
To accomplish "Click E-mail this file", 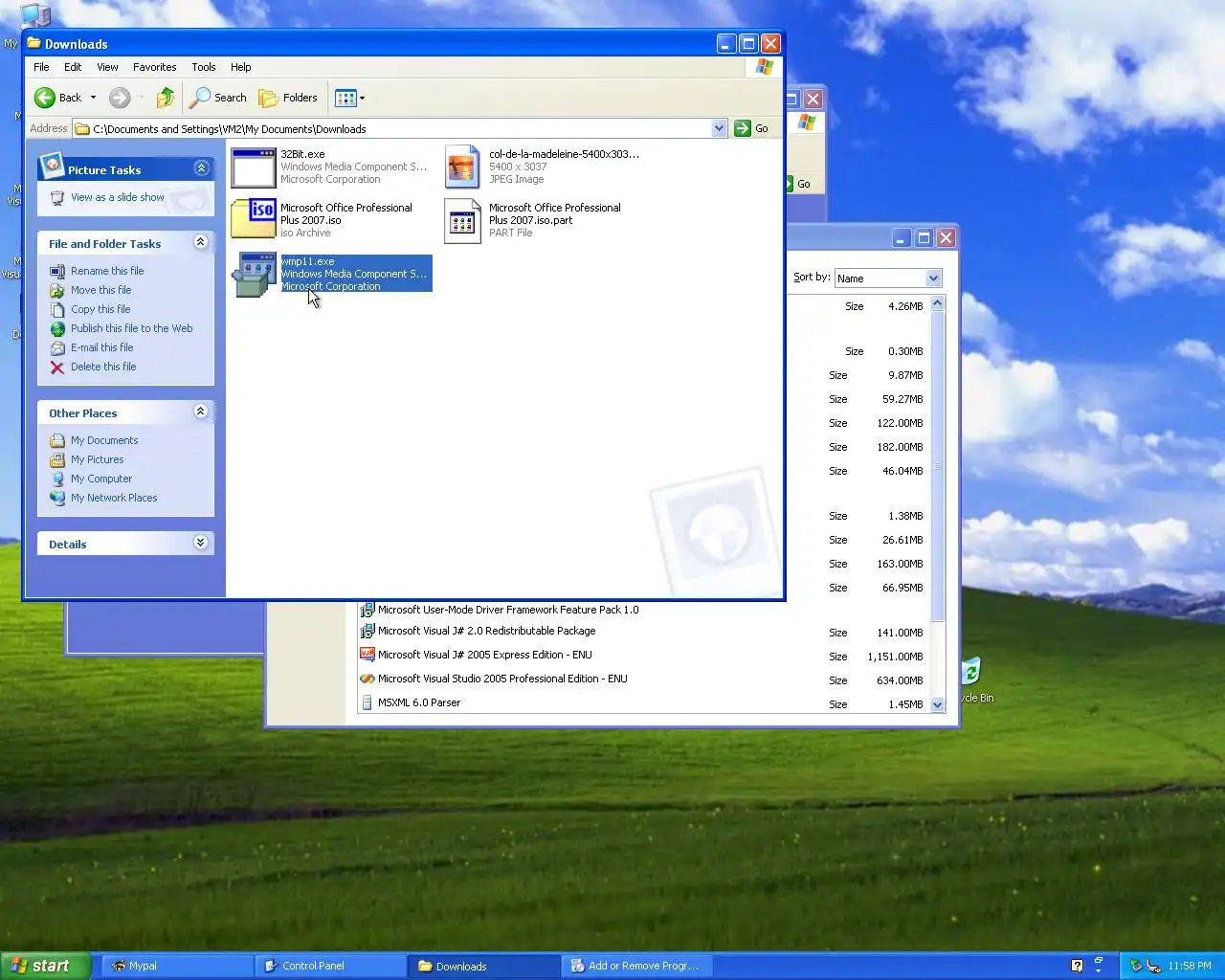I will click(102, 347).
